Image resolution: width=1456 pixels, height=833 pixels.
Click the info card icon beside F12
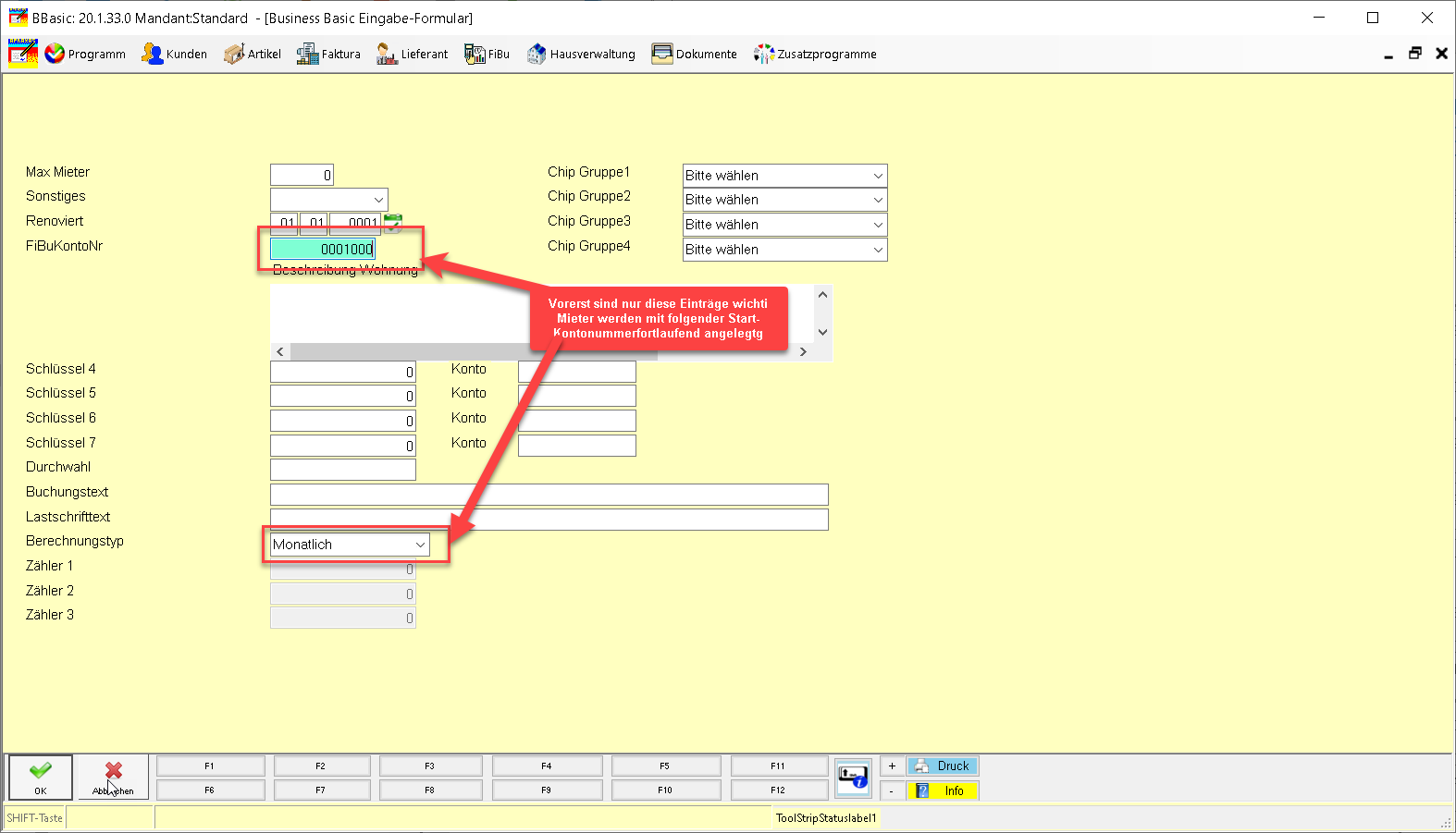tap(853, 778)
